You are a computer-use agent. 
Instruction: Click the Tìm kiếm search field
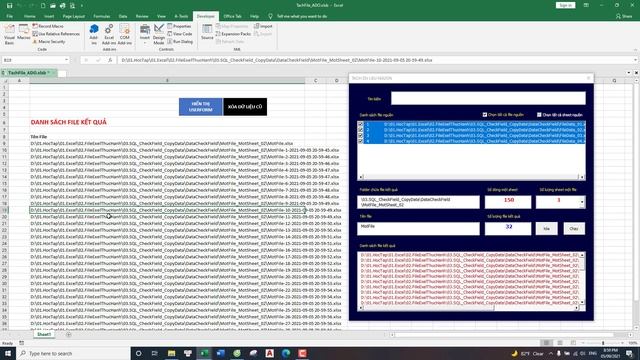point(488,98)
